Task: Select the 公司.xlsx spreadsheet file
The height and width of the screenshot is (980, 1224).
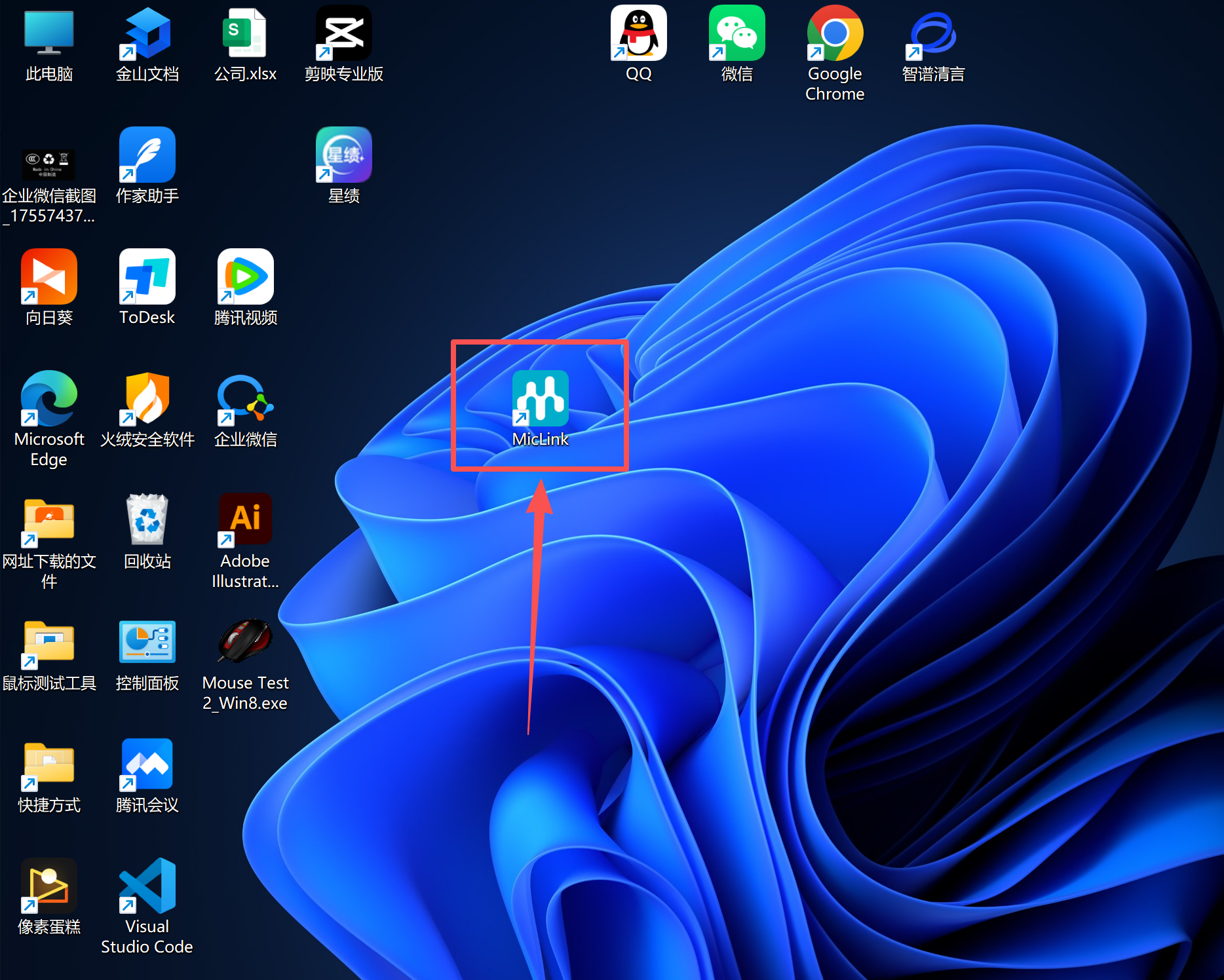Action: pos(245,34)
